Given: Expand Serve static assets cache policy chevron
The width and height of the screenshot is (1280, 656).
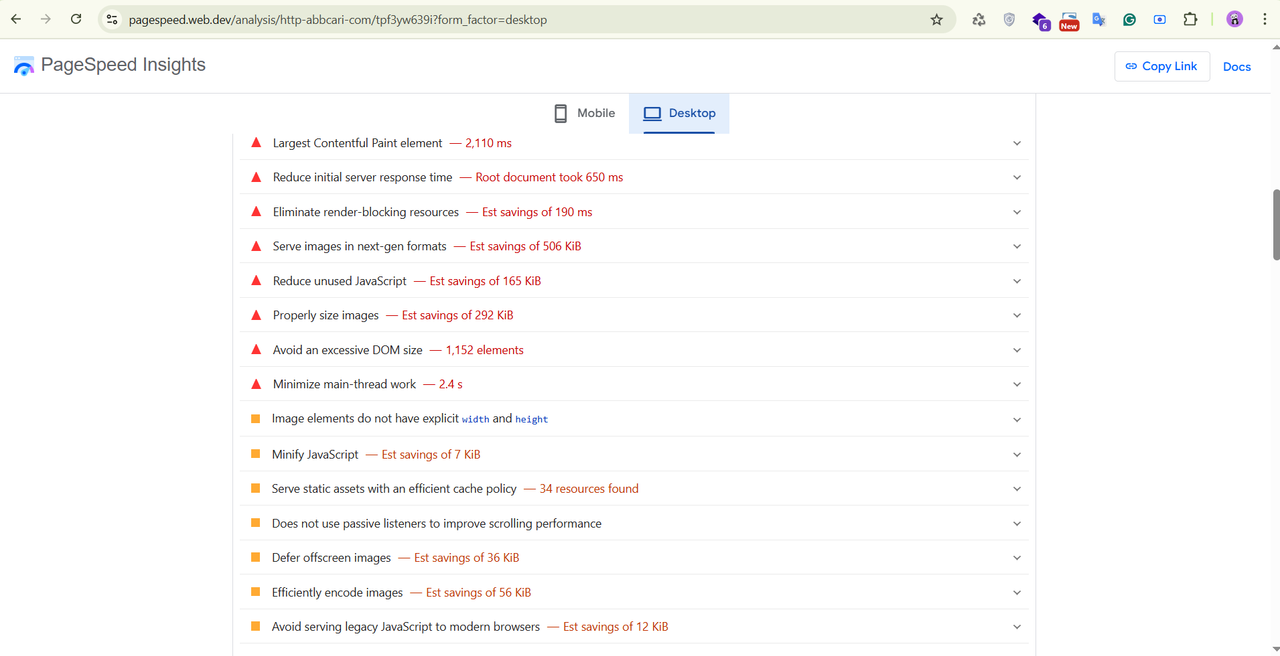Looking at the screenshot, I should [1017, 489].
